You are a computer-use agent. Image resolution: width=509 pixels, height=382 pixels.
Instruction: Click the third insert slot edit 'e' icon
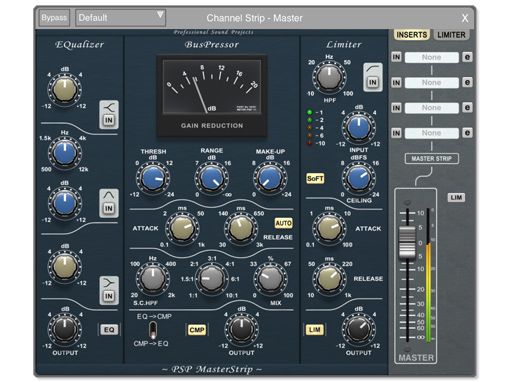[x=467, y=108]
